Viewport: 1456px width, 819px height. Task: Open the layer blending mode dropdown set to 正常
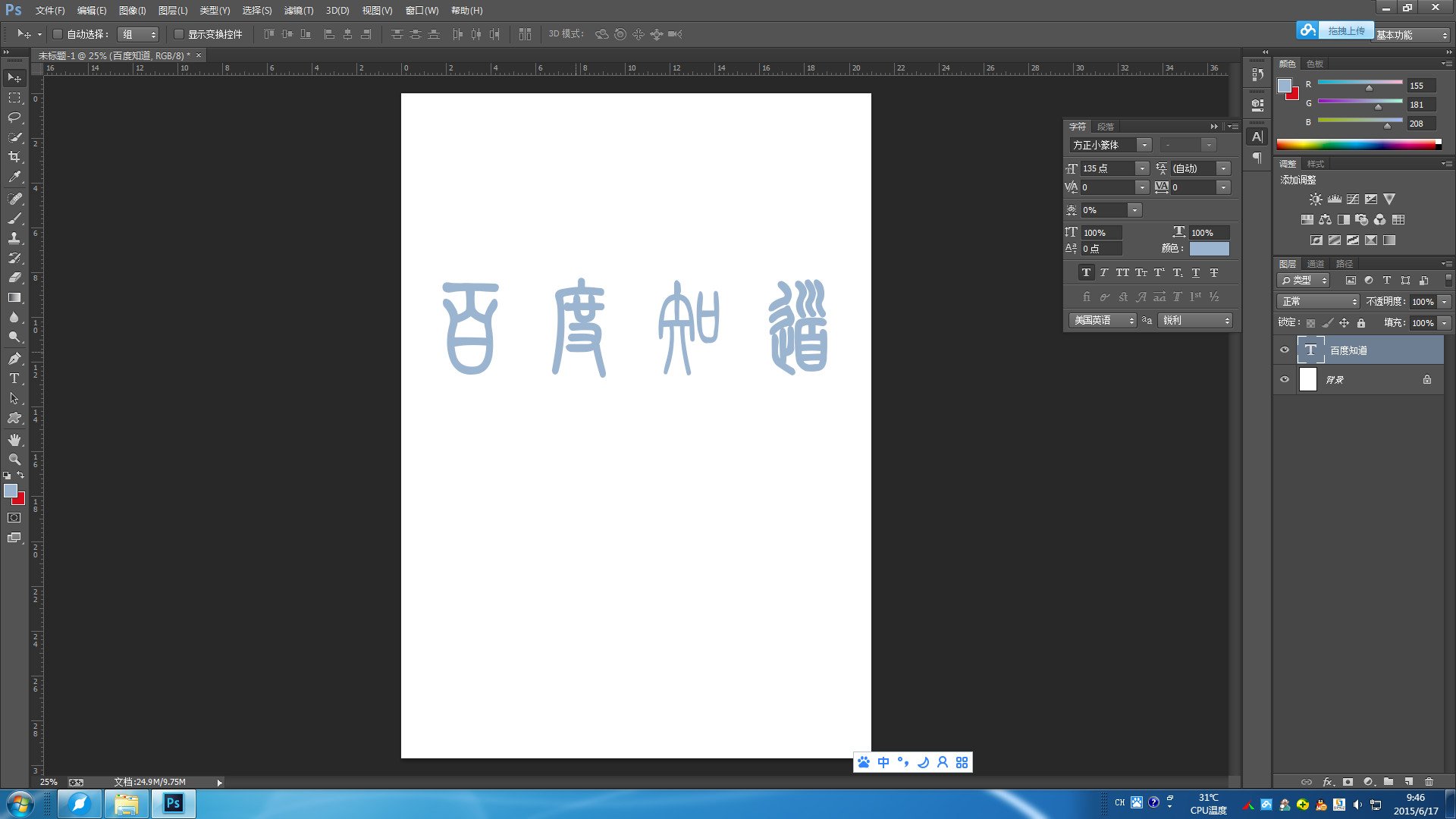point(1317,301)
